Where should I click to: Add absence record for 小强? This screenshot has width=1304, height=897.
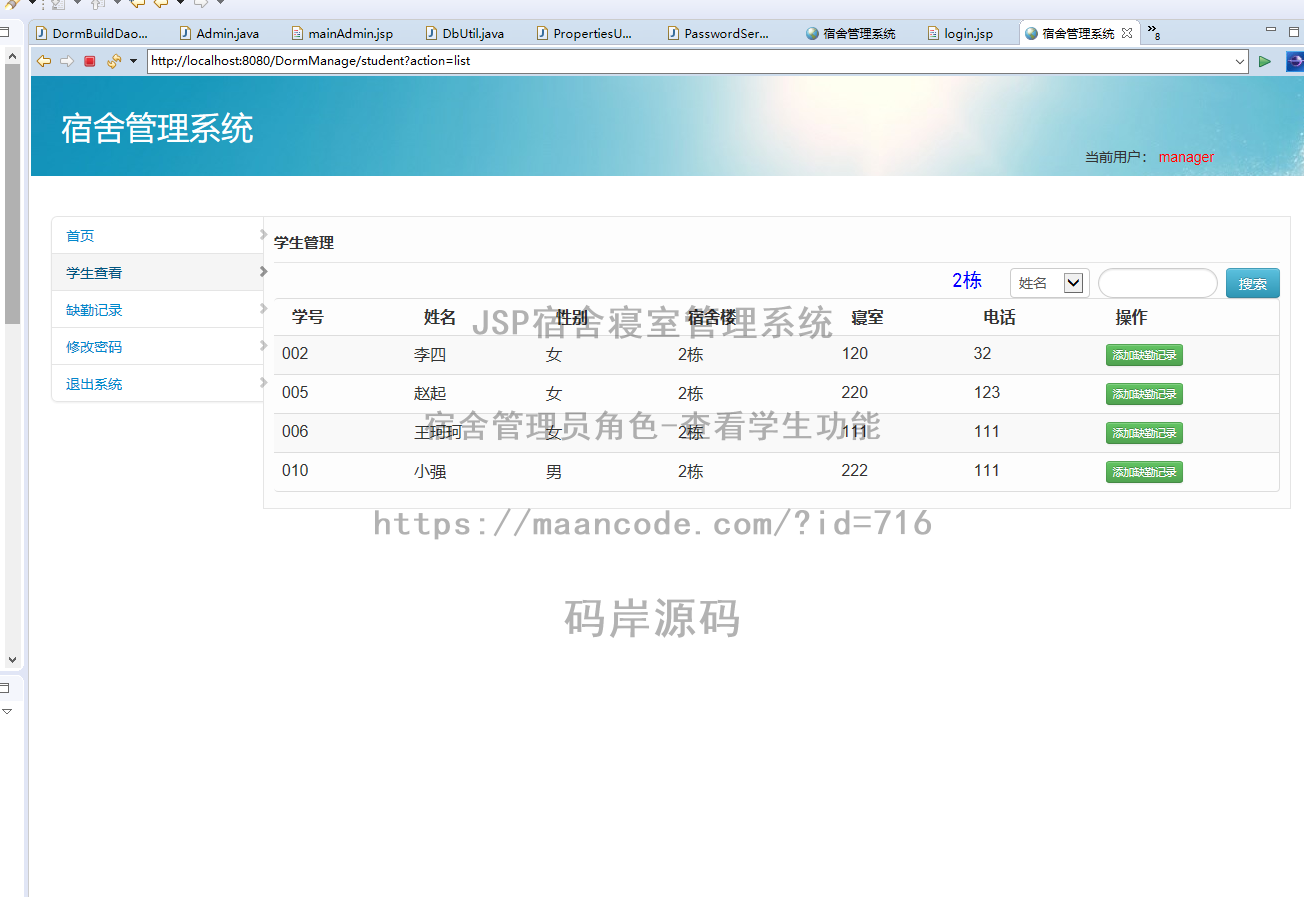pyautogui.click(x=1144, y=472)
